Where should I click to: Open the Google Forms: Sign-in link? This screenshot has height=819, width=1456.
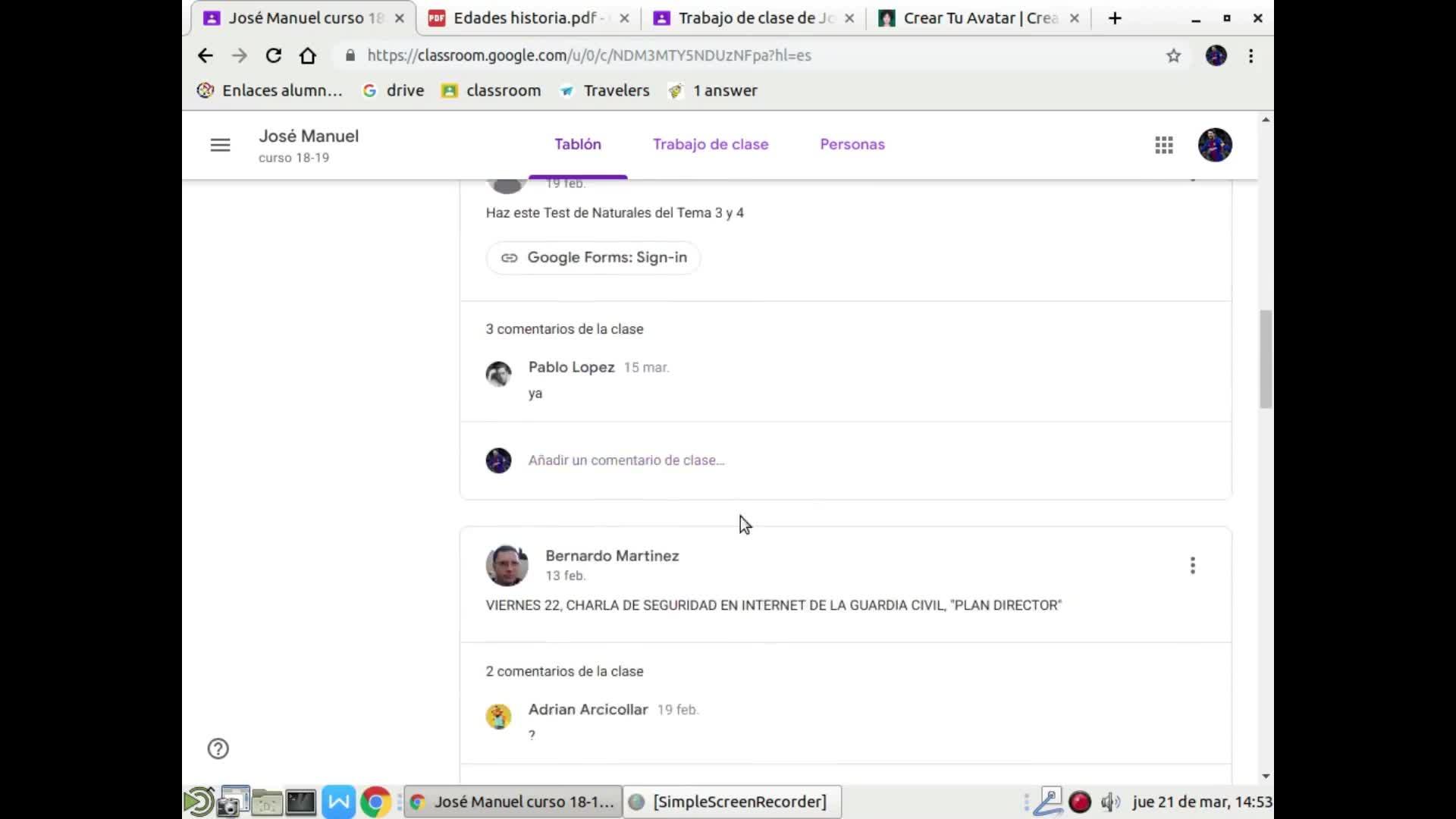pos(593,258)
